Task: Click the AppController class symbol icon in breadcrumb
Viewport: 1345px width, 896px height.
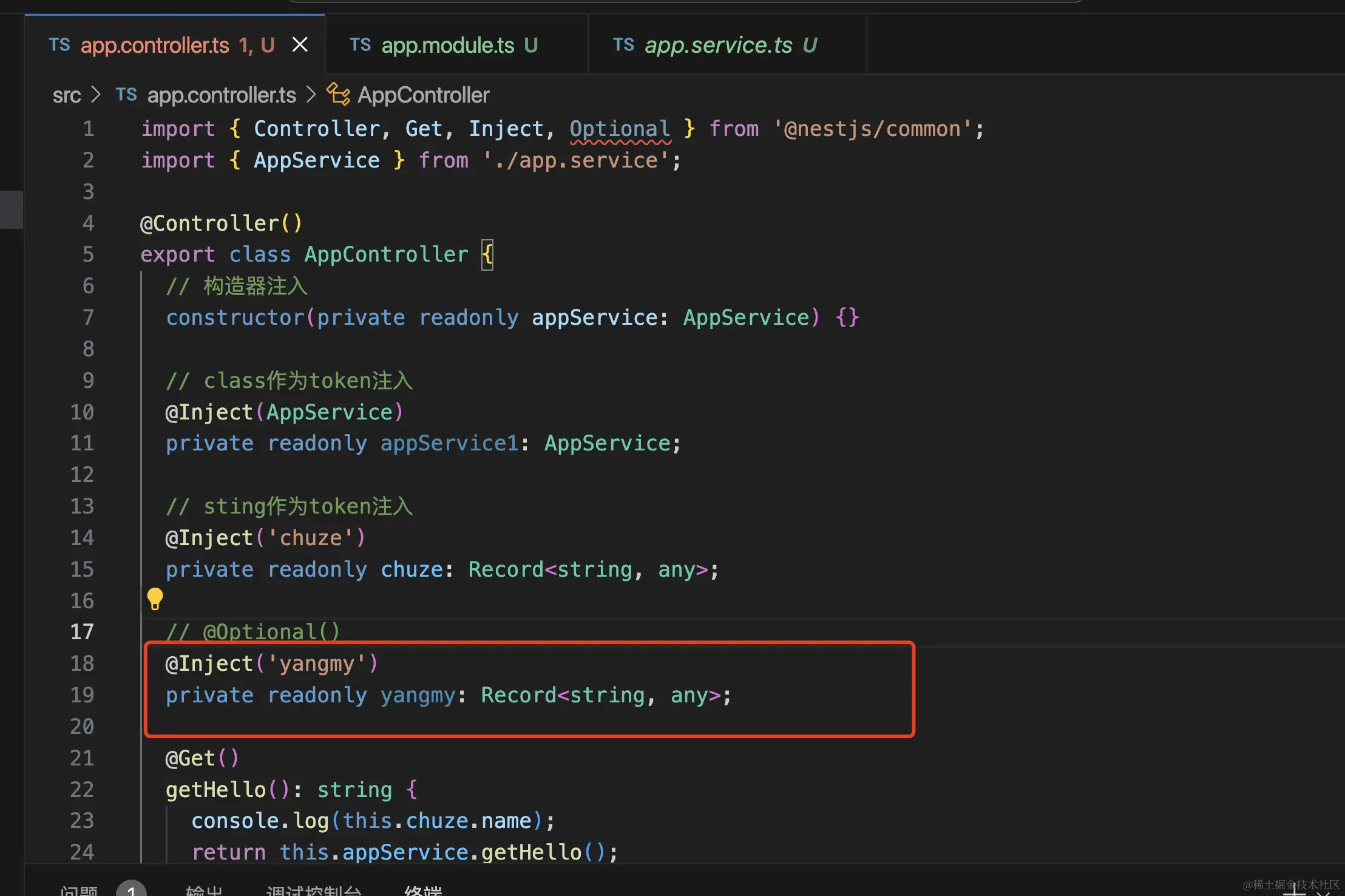Action: pos(338,95)
